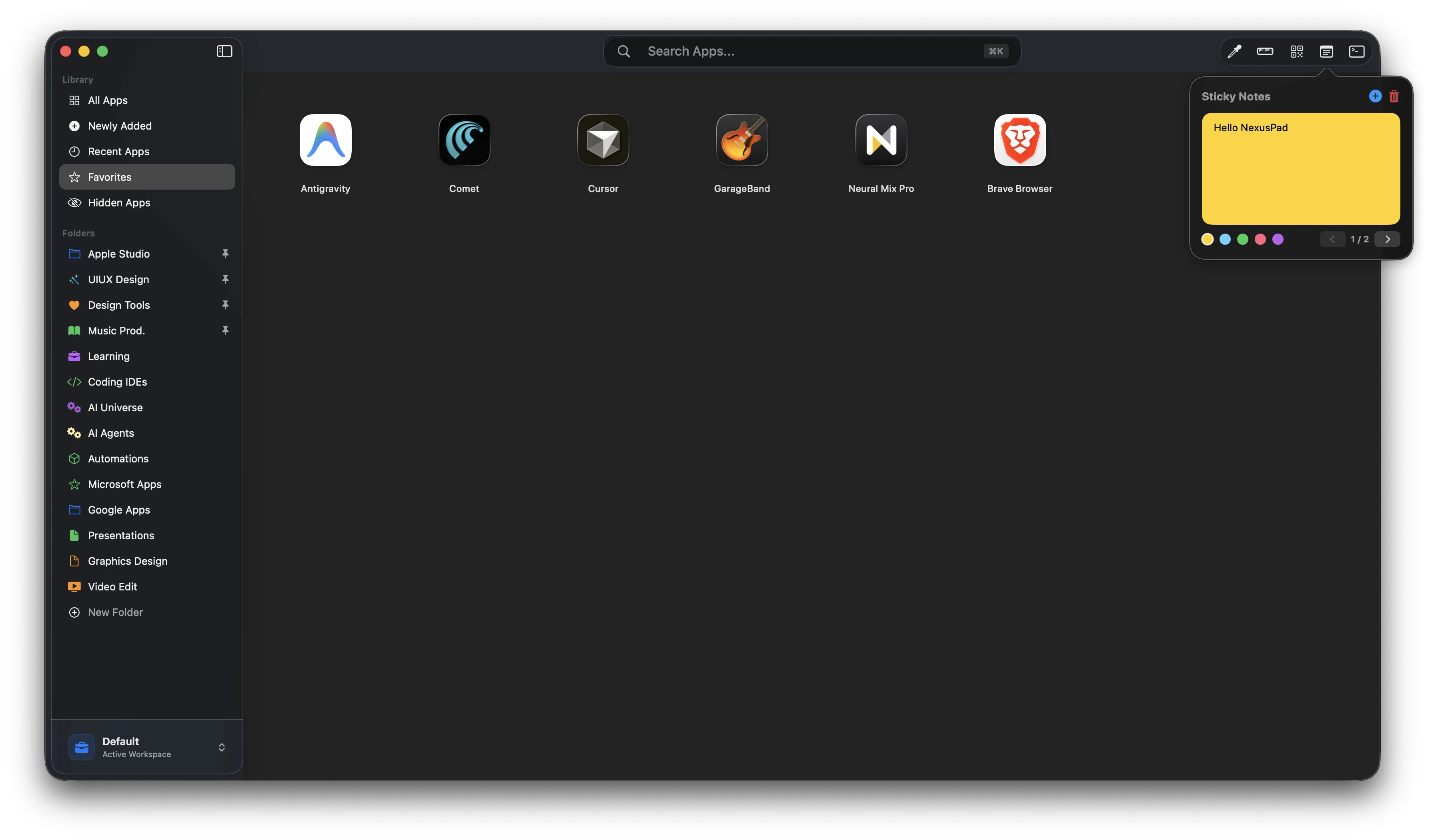
Task: Open the Presentations folder
Action: pos(147,535)
